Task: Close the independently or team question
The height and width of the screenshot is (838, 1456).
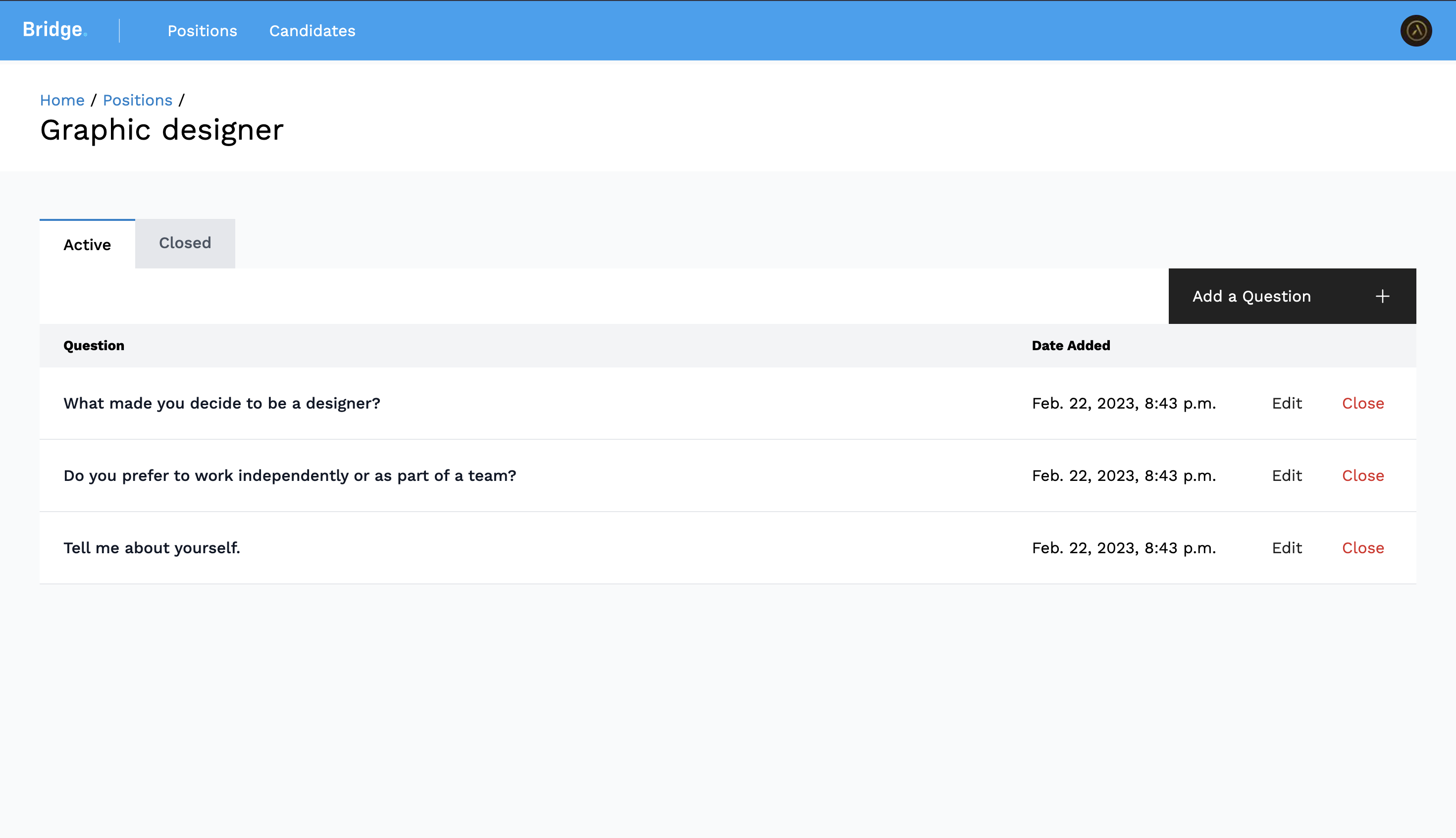Action: click(1362, 476)
